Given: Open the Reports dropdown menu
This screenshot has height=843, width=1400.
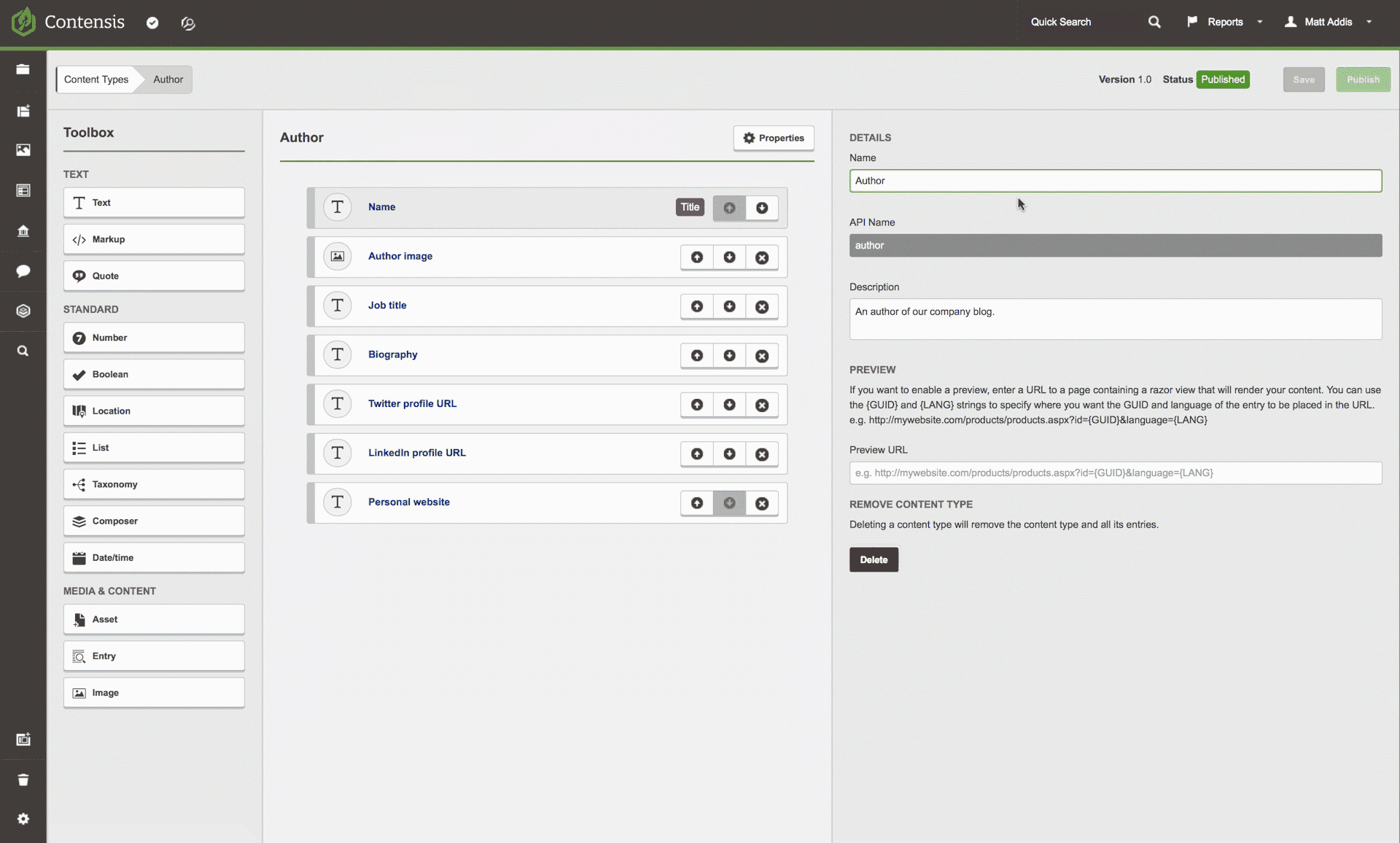Looking at the screenshot, I should coord(1225,22).
